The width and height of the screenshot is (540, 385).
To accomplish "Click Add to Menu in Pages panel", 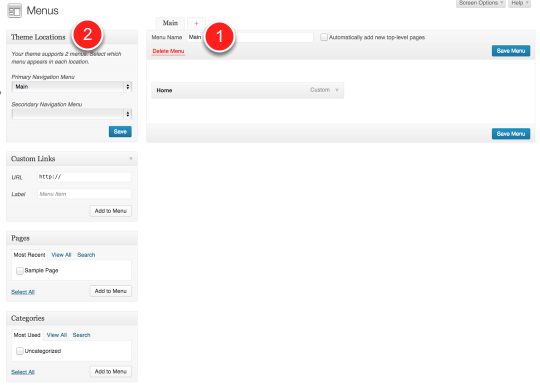I will click(x=111, y=291).
